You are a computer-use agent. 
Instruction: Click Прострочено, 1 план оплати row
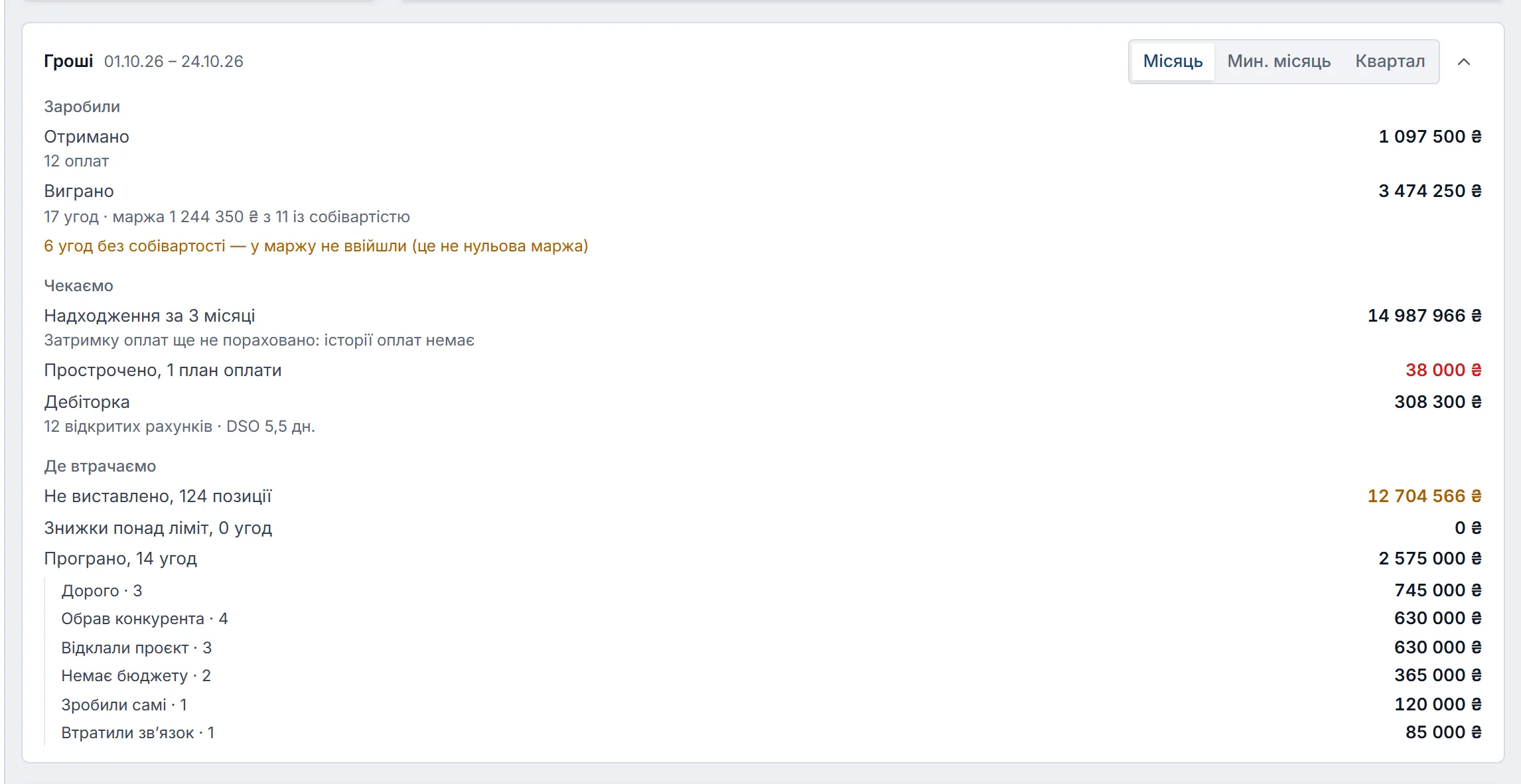point(763,370)
